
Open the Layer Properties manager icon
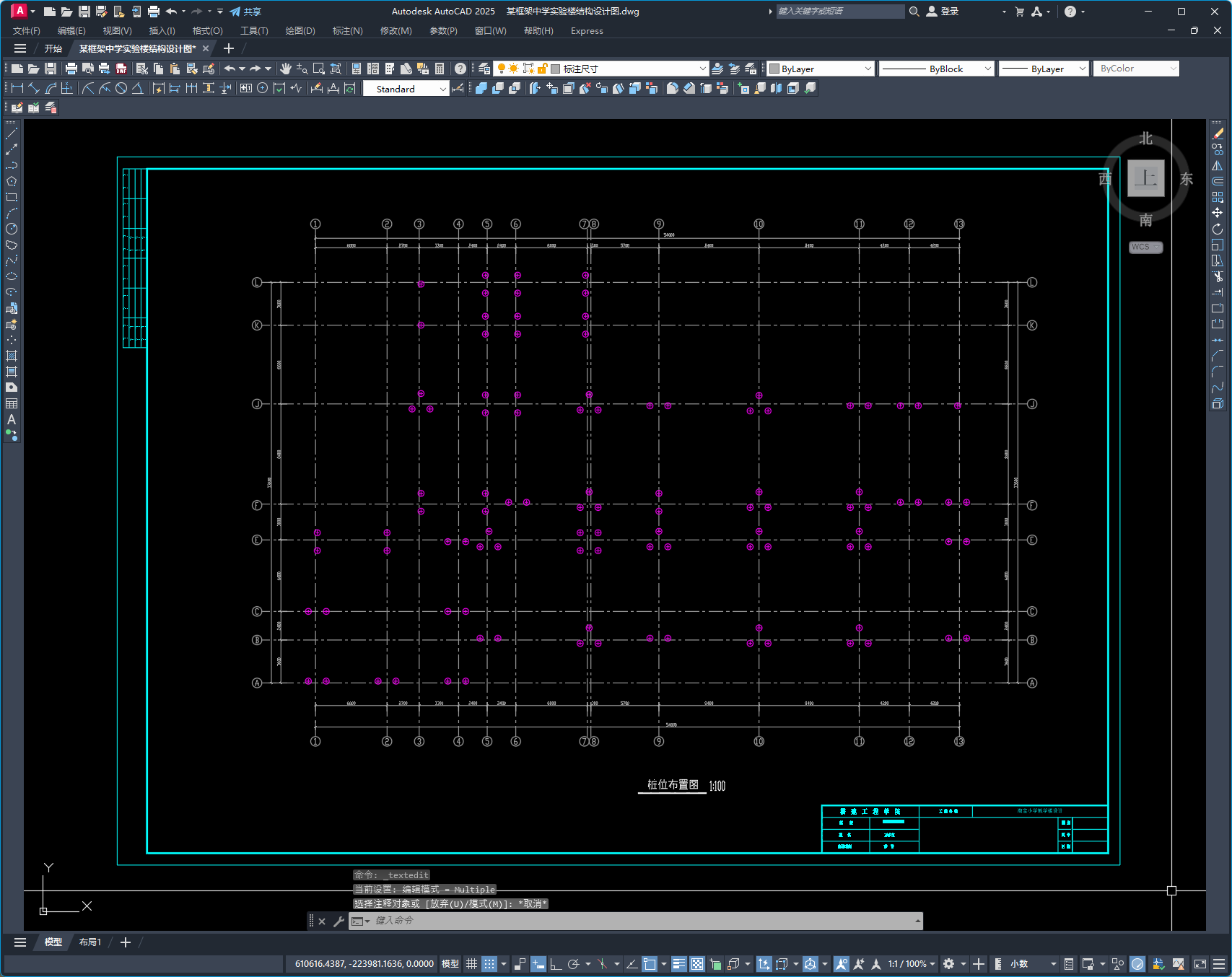coord(484,69)
